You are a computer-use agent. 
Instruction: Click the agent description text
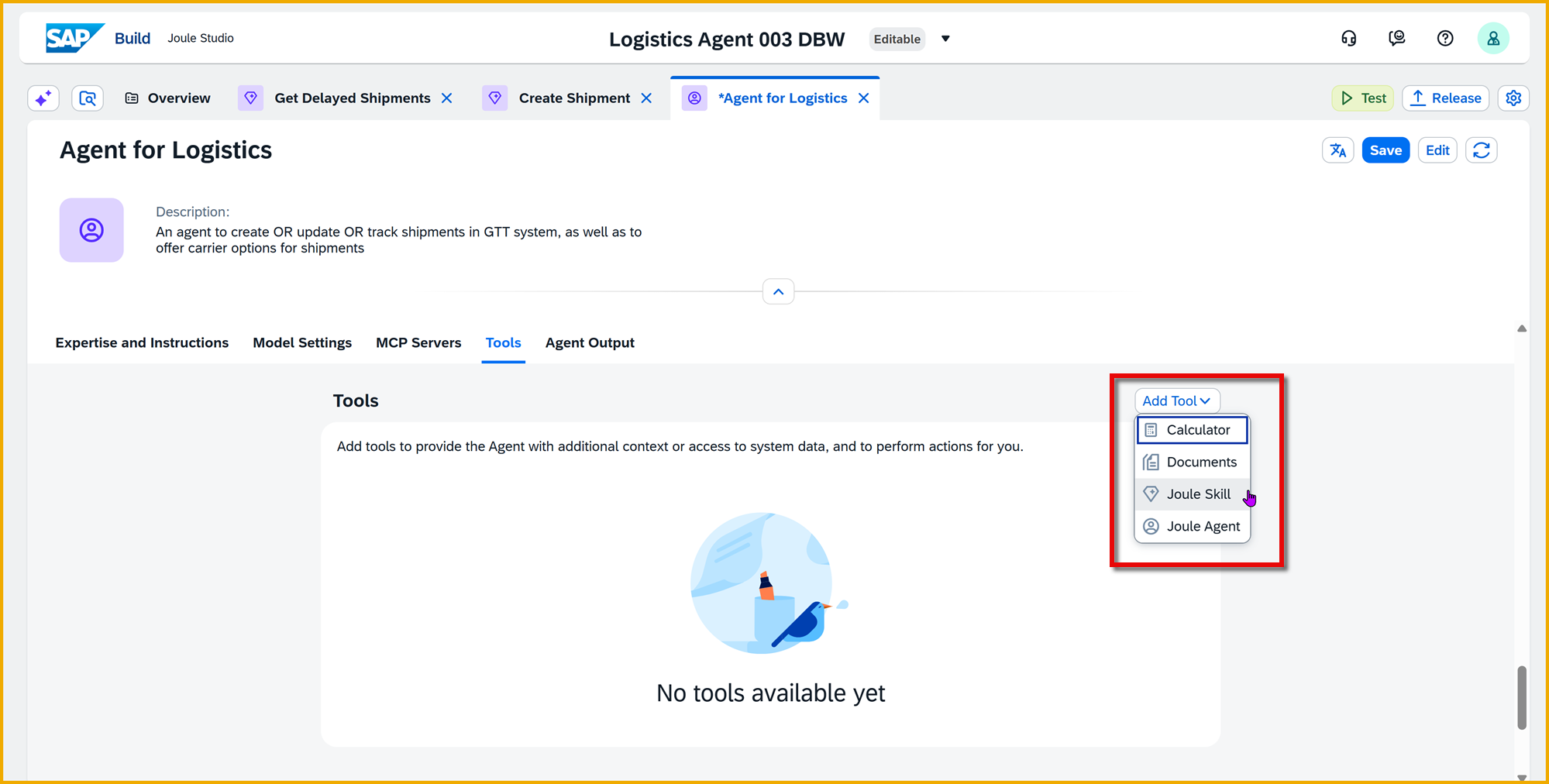tap(398, 240)
